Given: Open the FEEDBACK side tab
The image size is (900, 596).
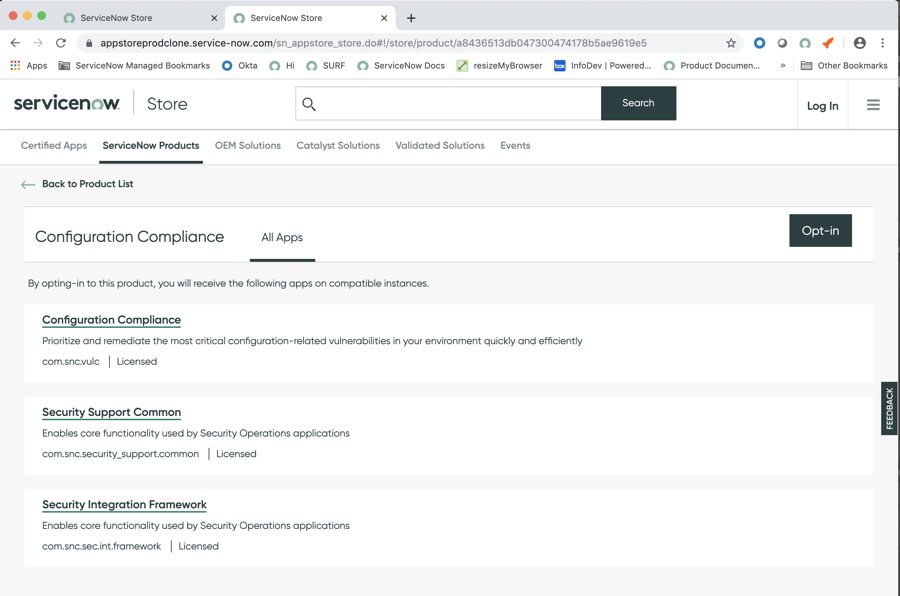Looking at the screenshot, I should coord(889,408).
